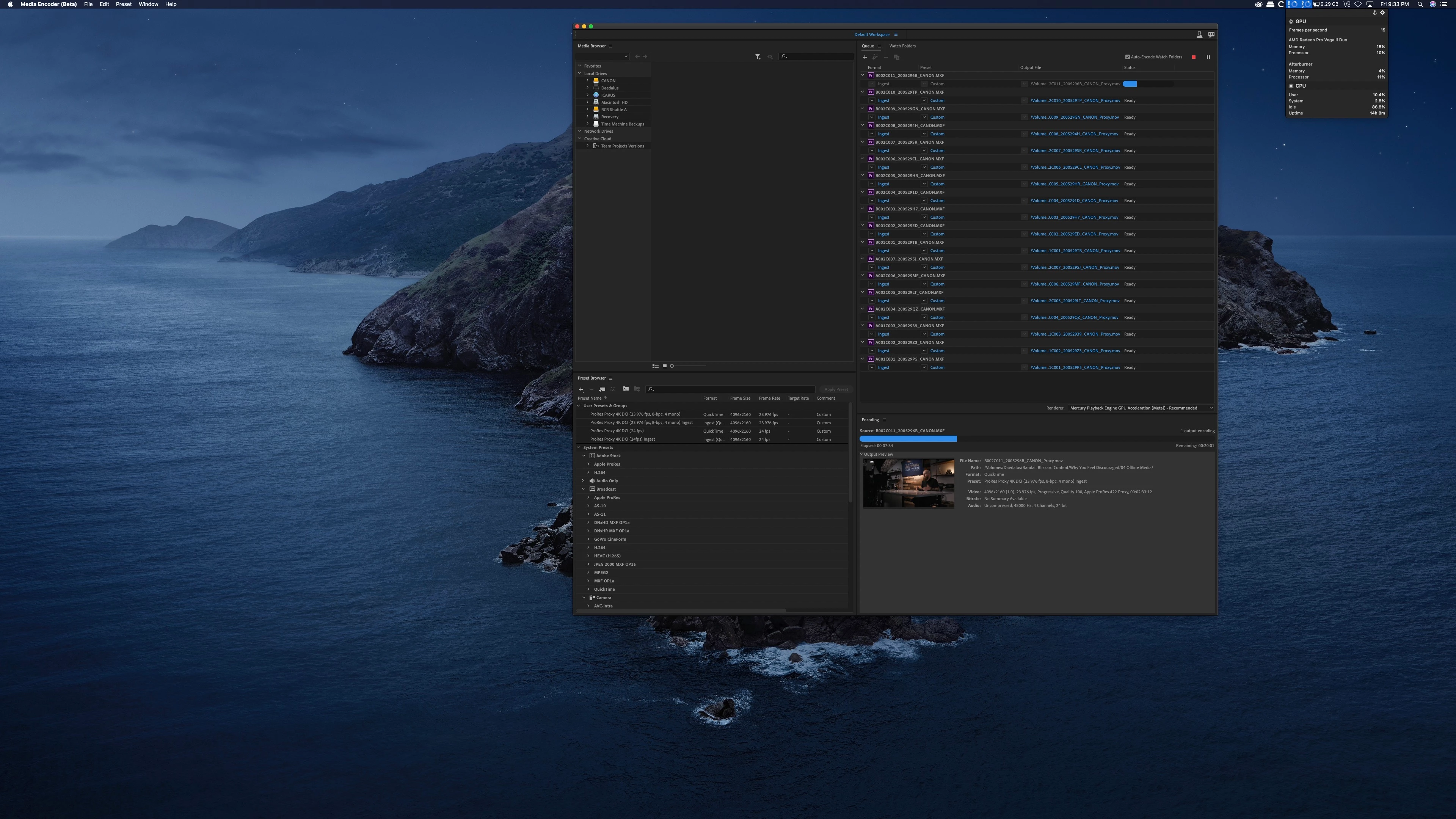Click the Import Presets icon
This screenshot has height=819, width=1456.
click(x=625, y=389)
